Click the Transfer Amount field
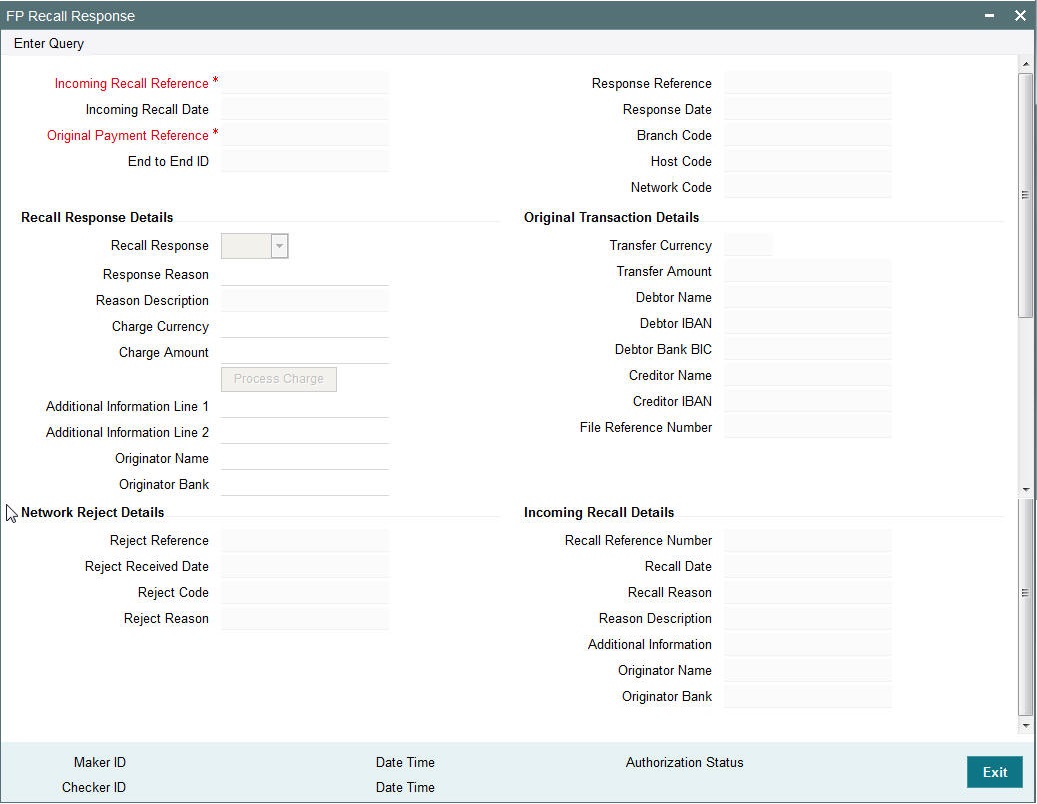 tap(808, 271)
